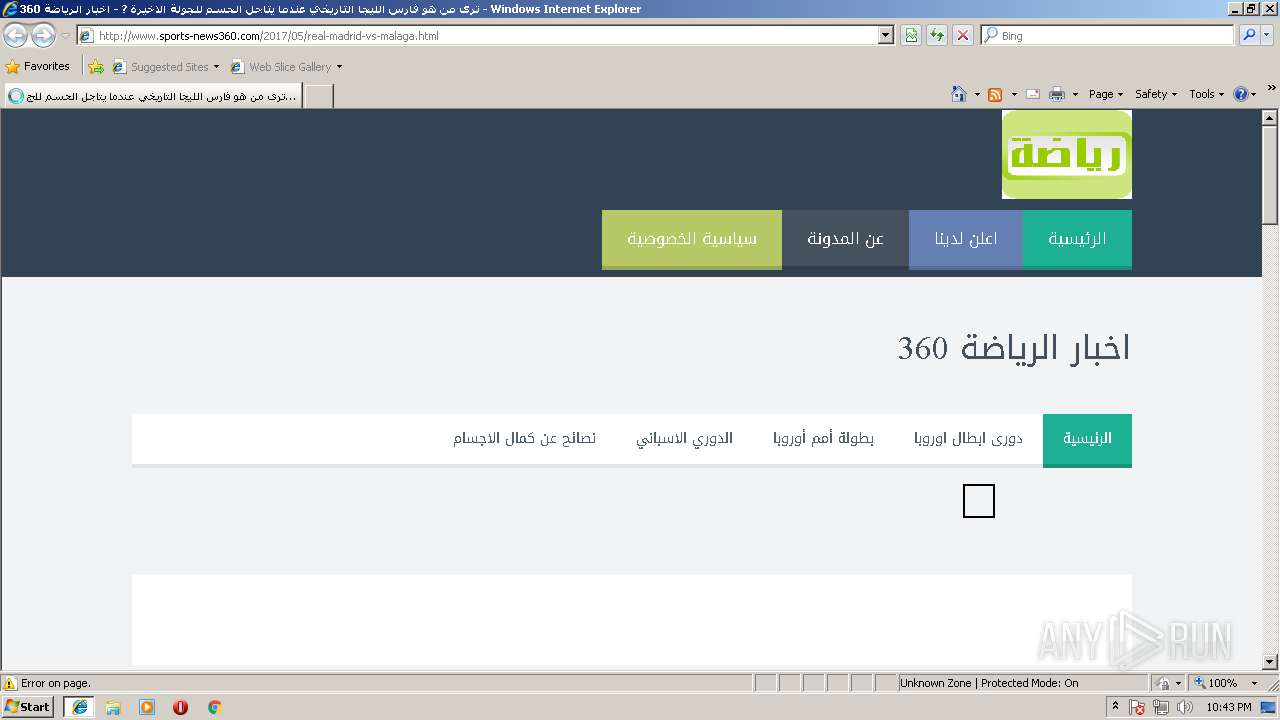1280x720 pixels.
Task: Open the Suggested Sites dropdown
Action: coord(165,67)
